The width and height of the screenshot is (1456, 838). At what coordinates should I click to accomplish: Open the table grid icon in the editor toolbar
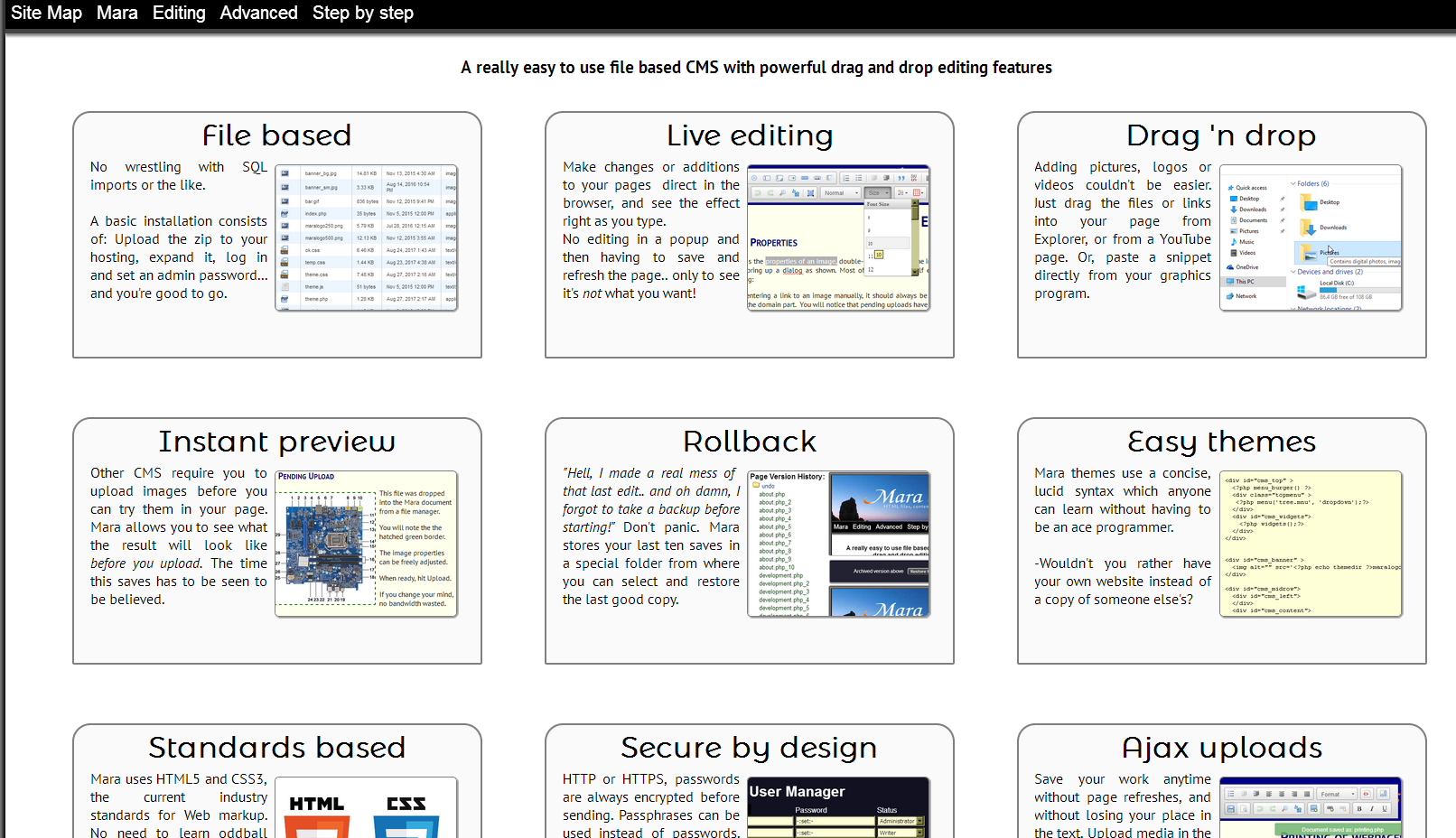pyautogui.click(x=916, y=192)
